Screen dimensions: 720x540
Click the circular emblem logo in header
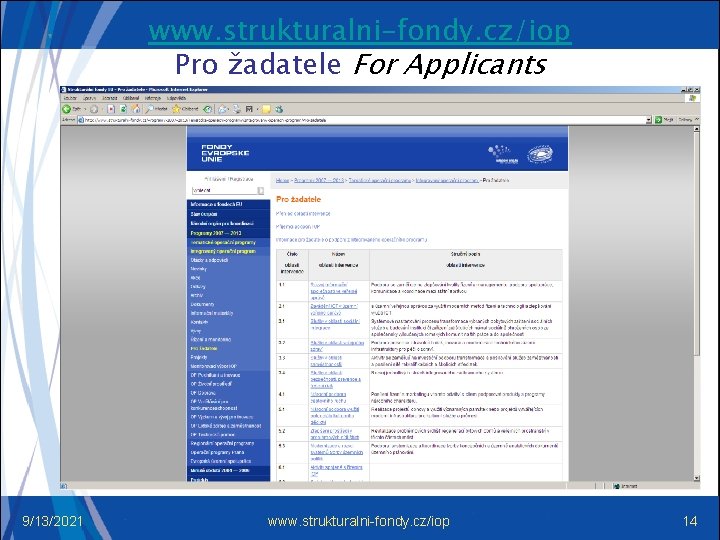[x=540, y=154]
